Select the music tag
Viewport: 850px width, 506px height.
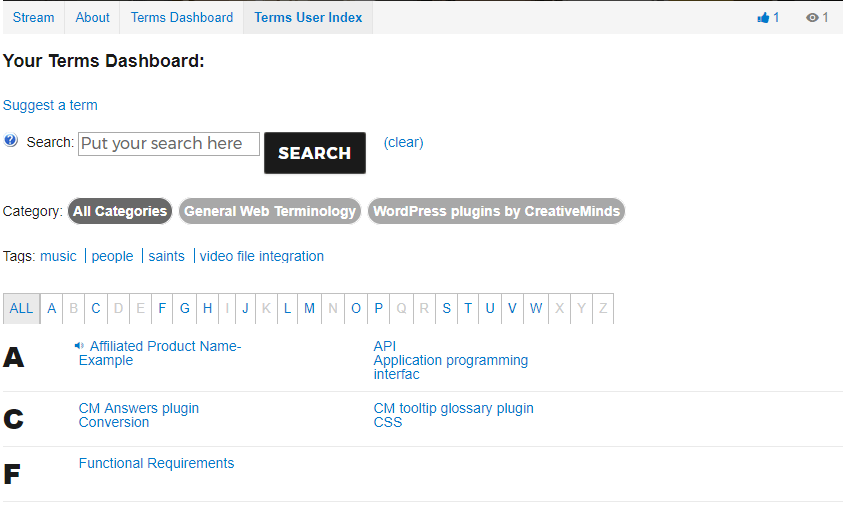pos(58,256)
